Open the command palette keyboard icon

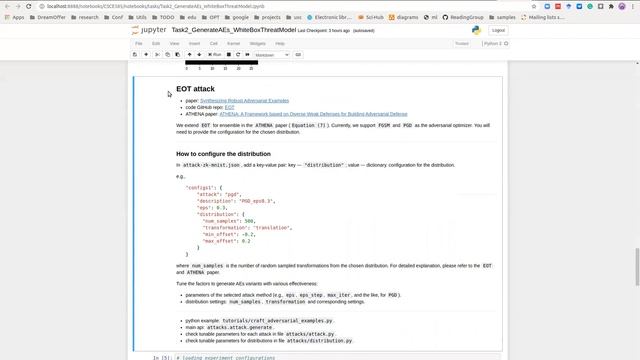point(298,55)
